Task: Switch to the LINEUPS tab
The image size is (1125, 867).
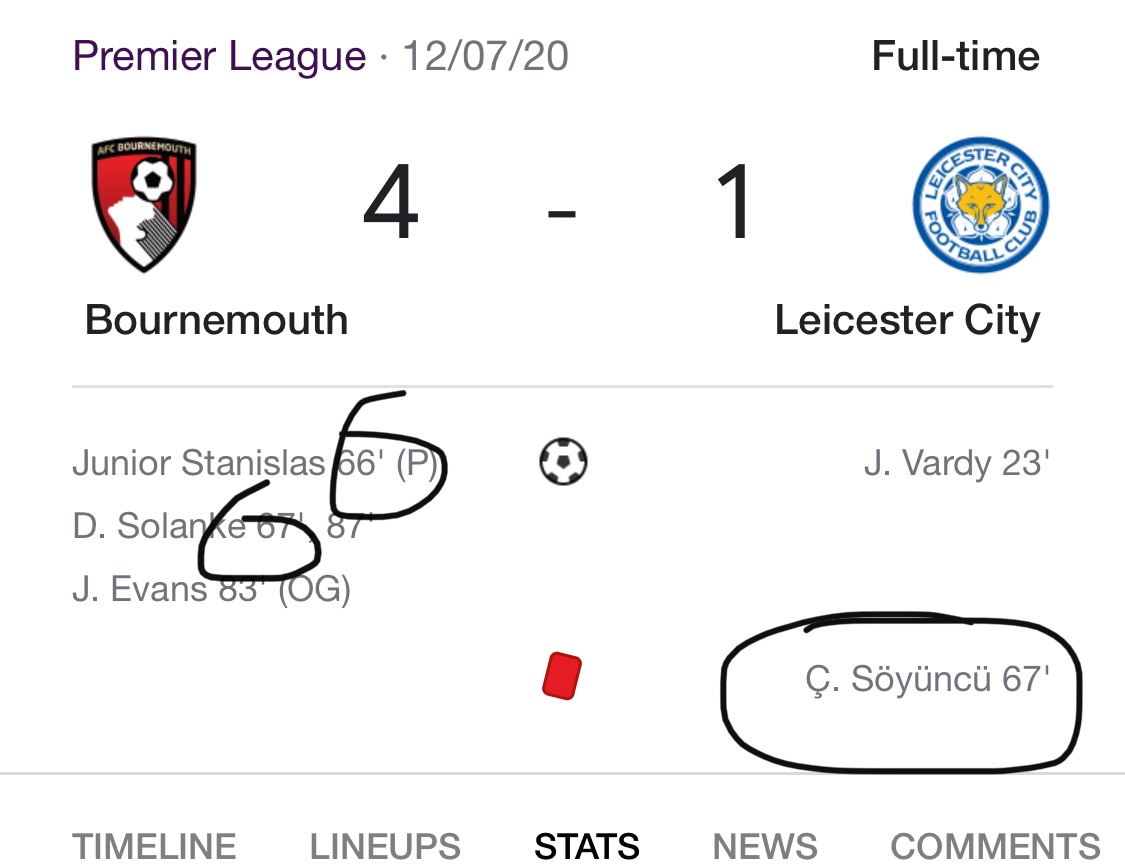Action: click(385, 846)
